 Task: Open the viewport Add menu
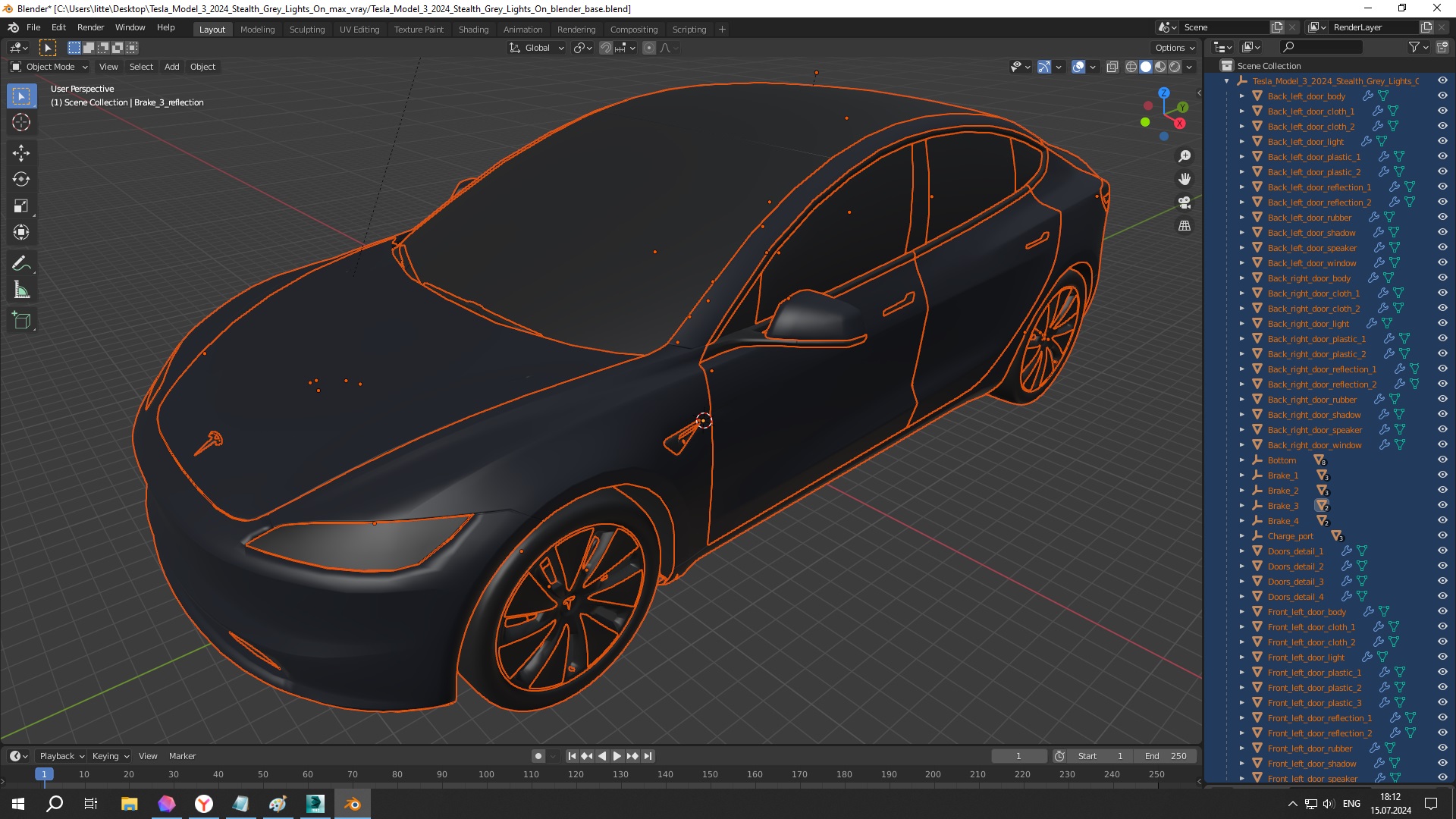pos(172,67)
